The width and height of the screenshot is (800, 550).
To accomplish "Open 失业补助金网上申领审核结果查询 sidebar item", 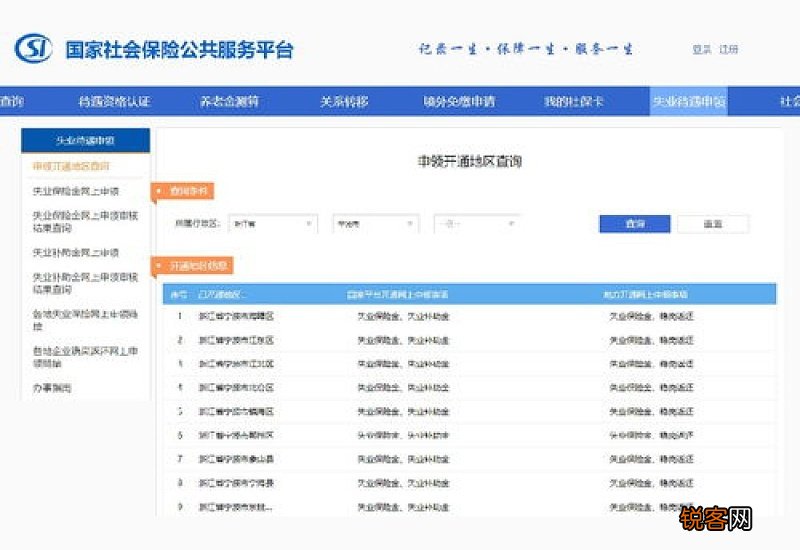I will [85, 283].
